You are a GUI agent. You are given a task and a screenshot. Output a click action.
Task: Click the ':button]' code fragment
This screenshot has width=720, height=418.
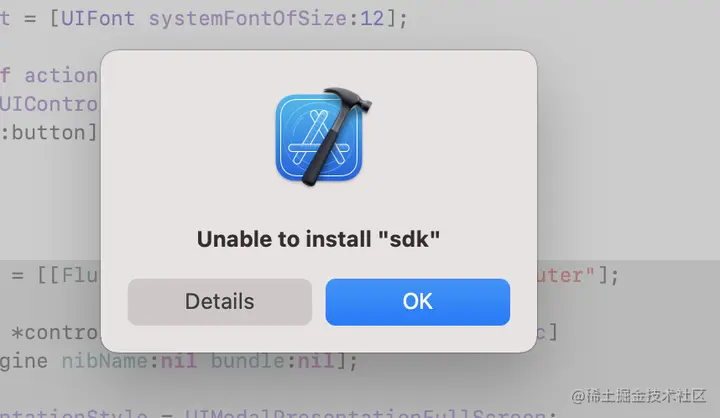(x=49, y=133)
